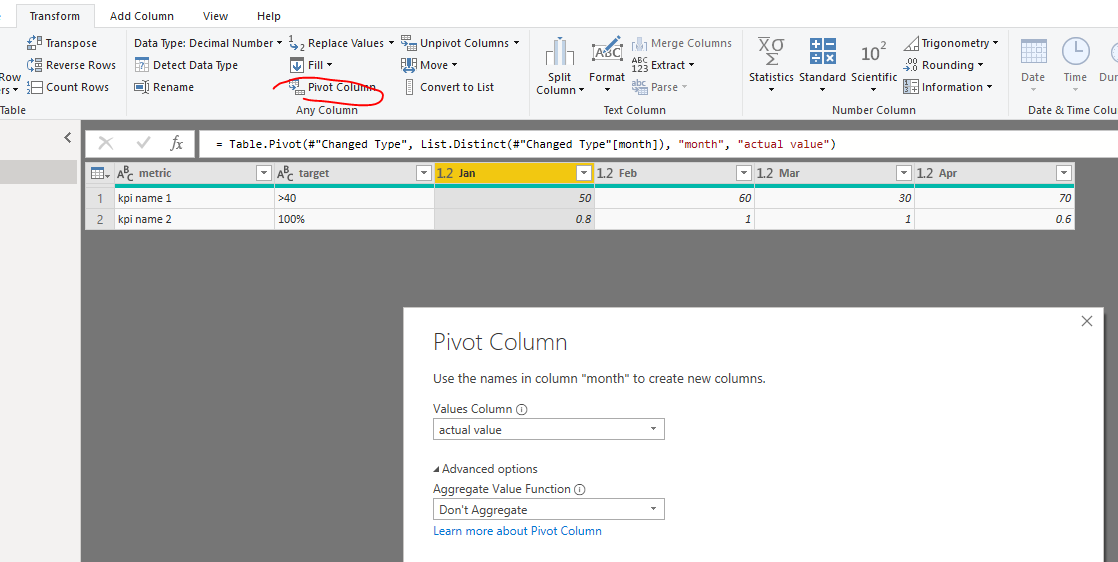The image size is (1118, 562).
Task: Open the Mar column filter dropdown
Action: click(x=904, y=173)
